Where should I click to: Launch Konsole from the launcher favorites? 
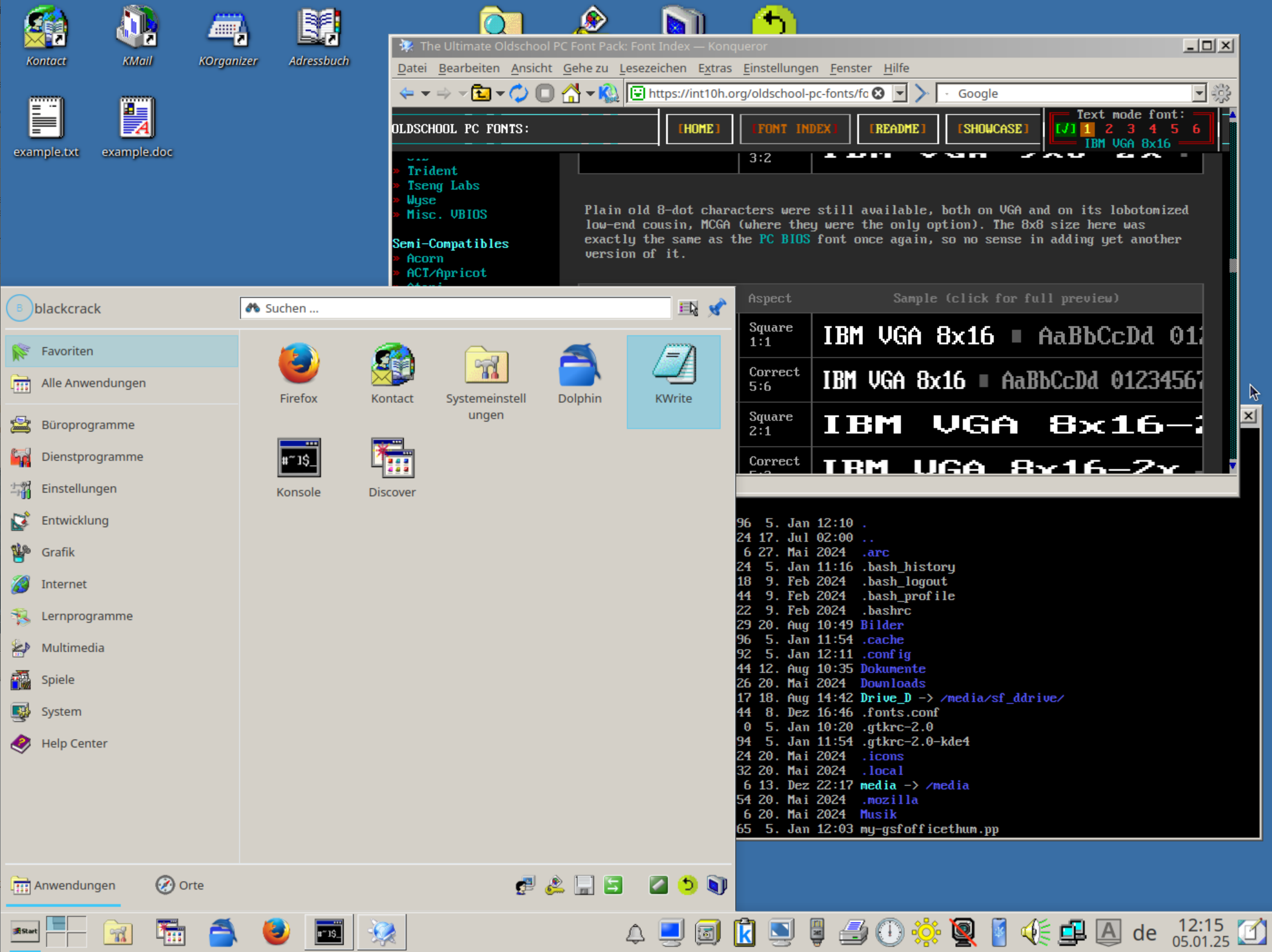click(299, 467)
